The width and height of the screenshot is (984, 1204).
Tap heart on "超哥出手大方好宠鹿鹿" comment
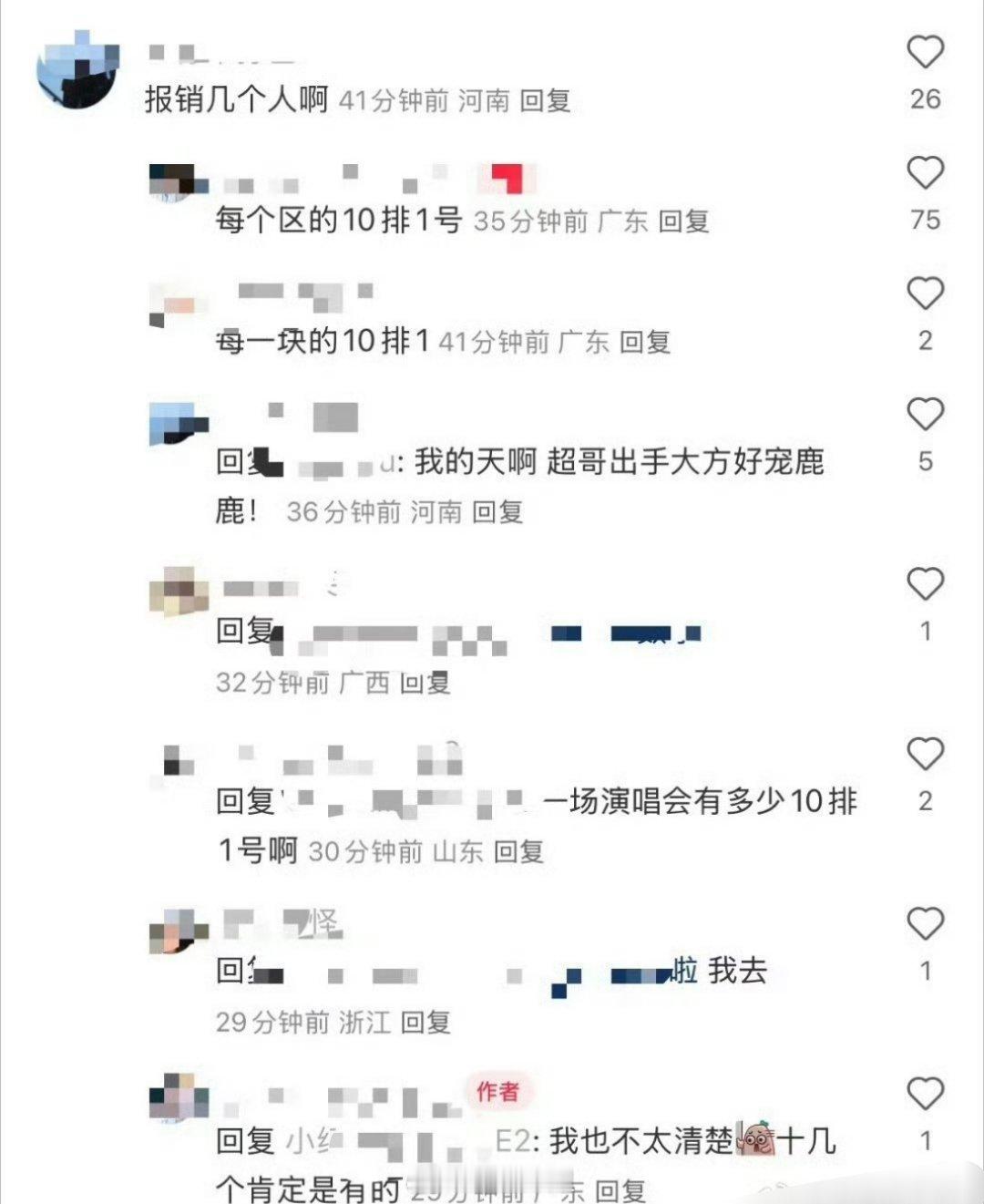pos(925,414)
